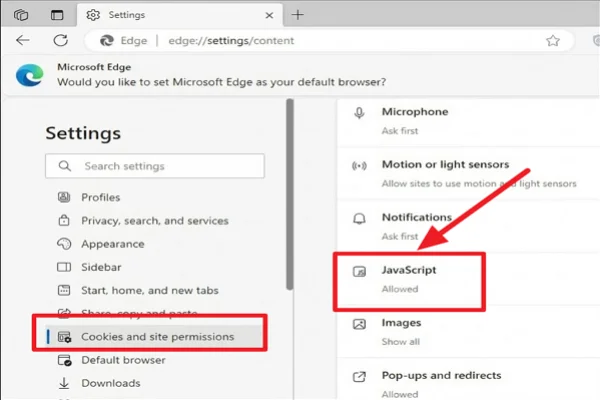
Task: Open Notifications permission
Action: click(x=468, y=226)
